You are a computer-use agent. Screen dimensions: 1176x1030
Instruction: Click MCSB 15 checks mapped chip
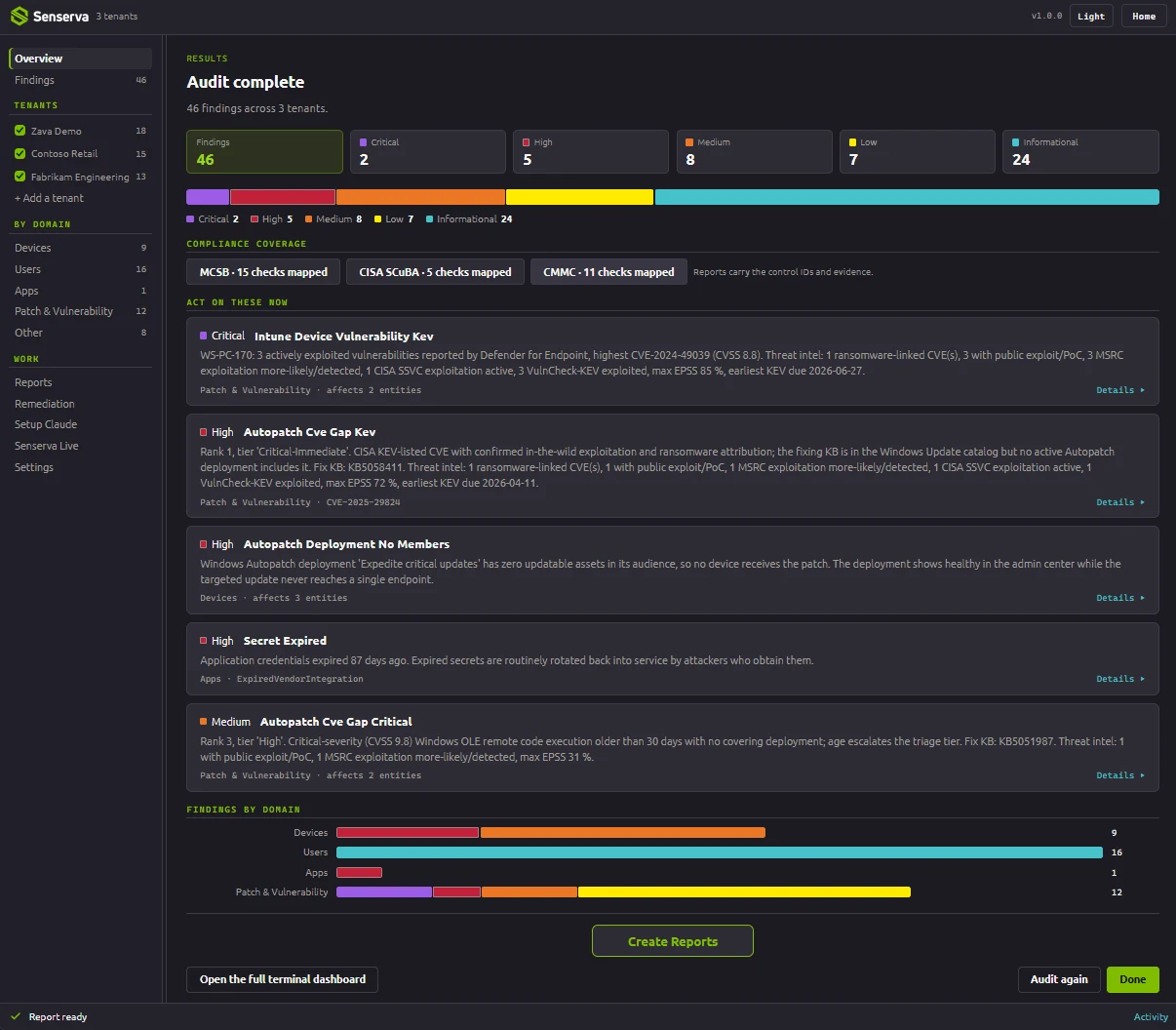click(263, 272)
